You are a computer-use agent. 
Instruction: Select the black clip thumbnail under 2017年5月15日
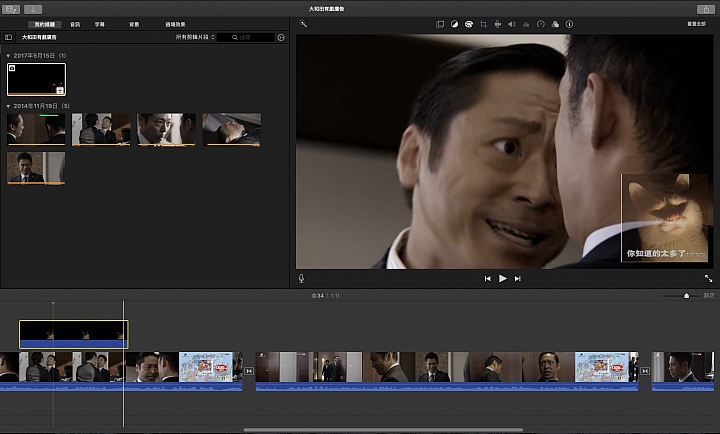(36, 79)
